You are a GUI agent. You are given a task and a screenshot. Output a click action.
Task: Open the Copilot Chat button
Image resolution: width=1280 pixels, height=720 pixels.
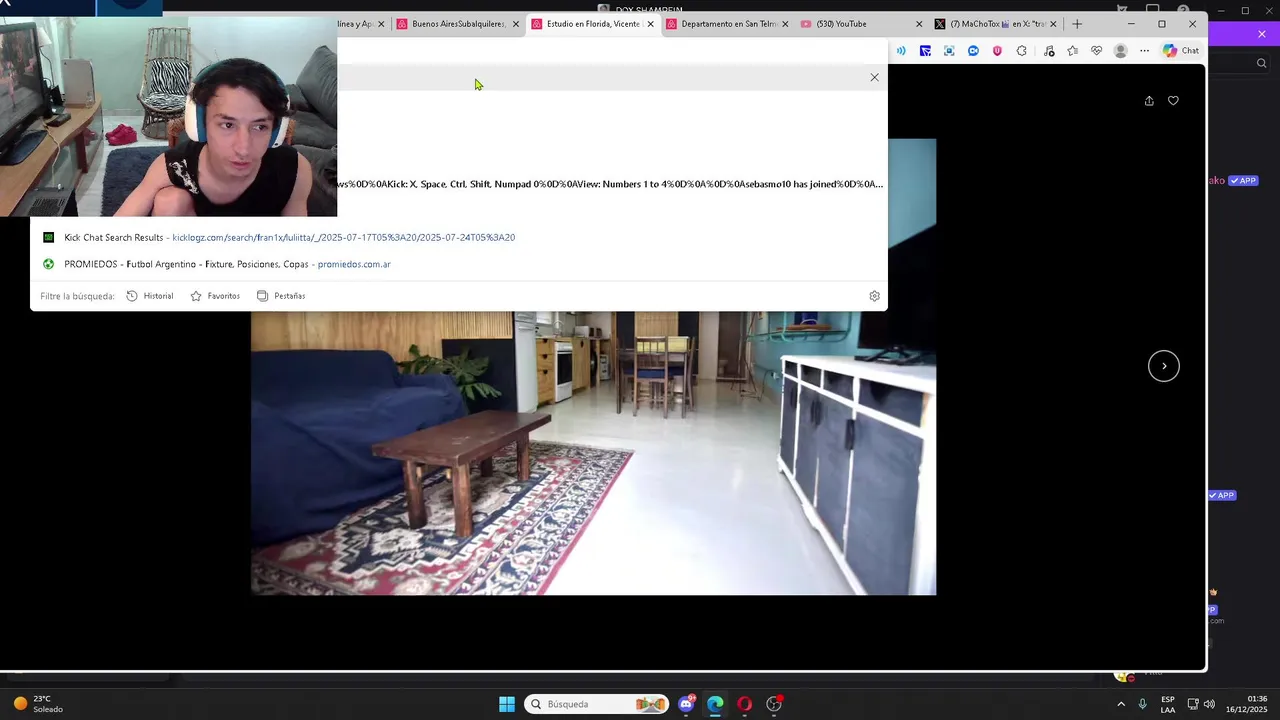pyautogui.click(x=1181, y=51)
